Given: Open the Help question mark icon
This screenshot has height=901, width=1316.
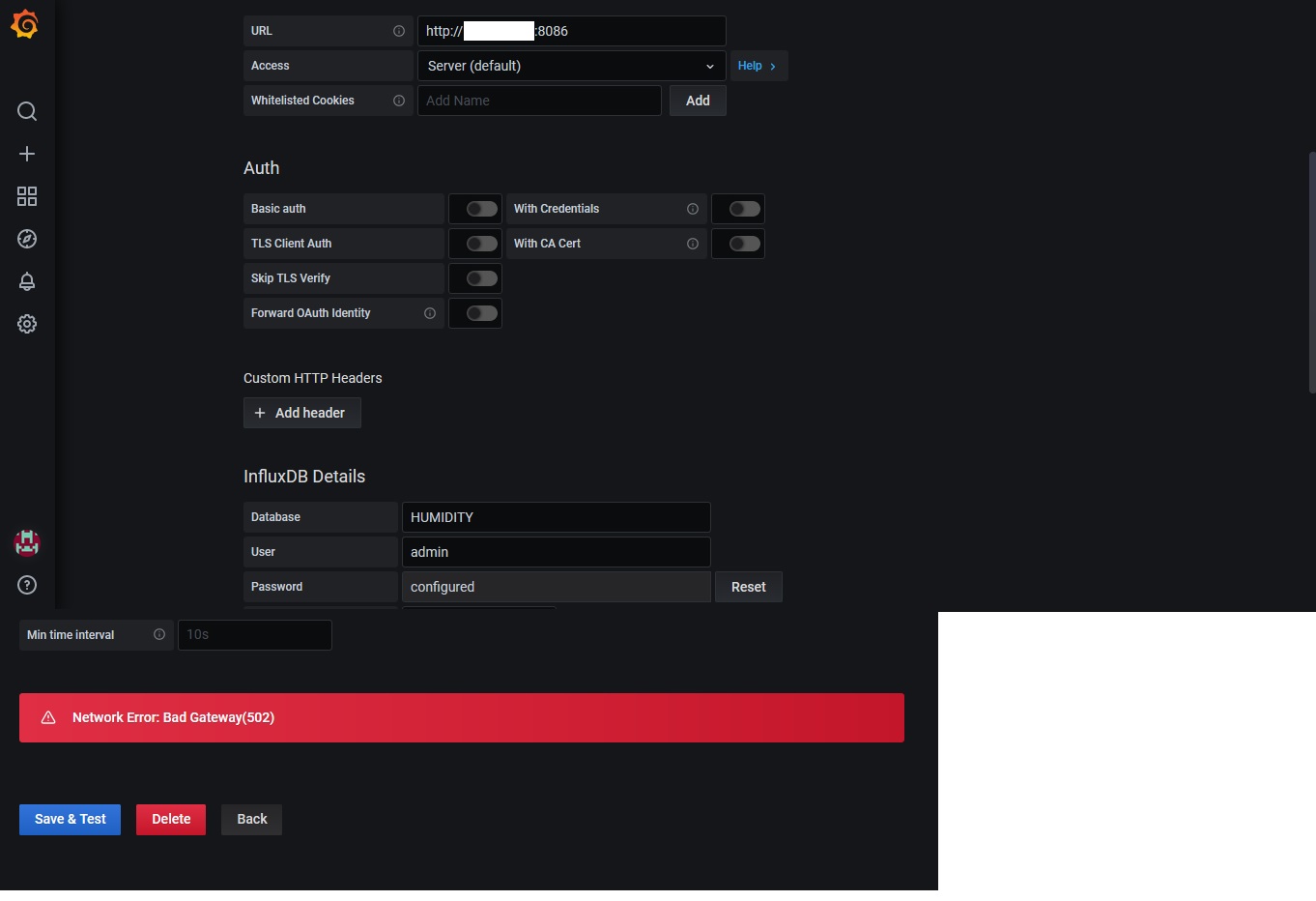Looking at the screenshot, I should (x=27, y=585).
